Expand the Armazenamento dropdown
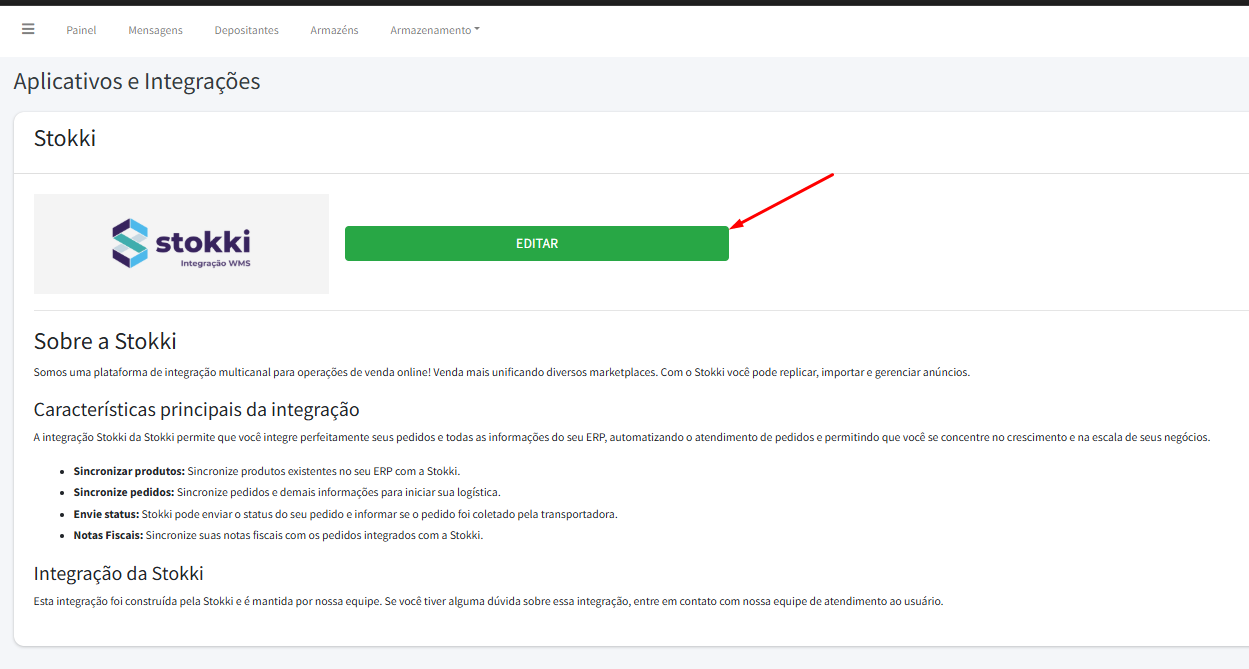The image size is (1249, 669). [434, 30]
